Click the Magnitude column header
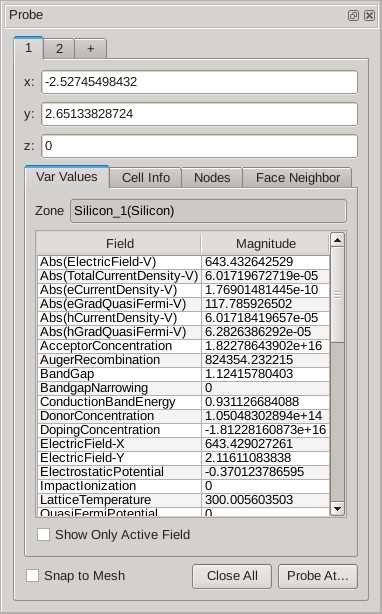Screen dimensions: 382x614 [x=265, y=244]
